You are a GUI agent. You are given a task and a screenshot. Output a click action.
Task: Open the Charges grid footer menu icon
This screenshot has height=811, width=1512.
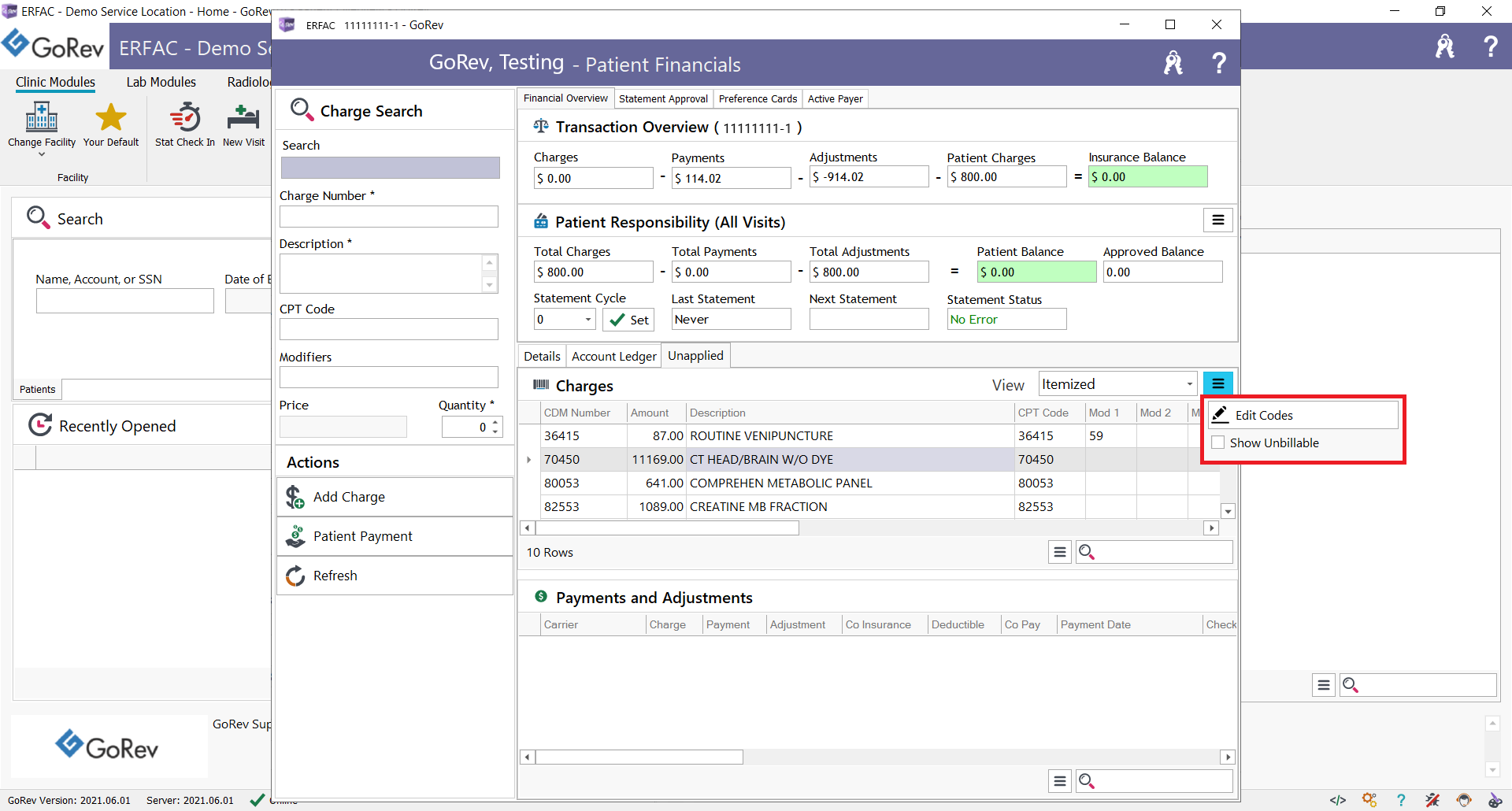[1060, 552]
